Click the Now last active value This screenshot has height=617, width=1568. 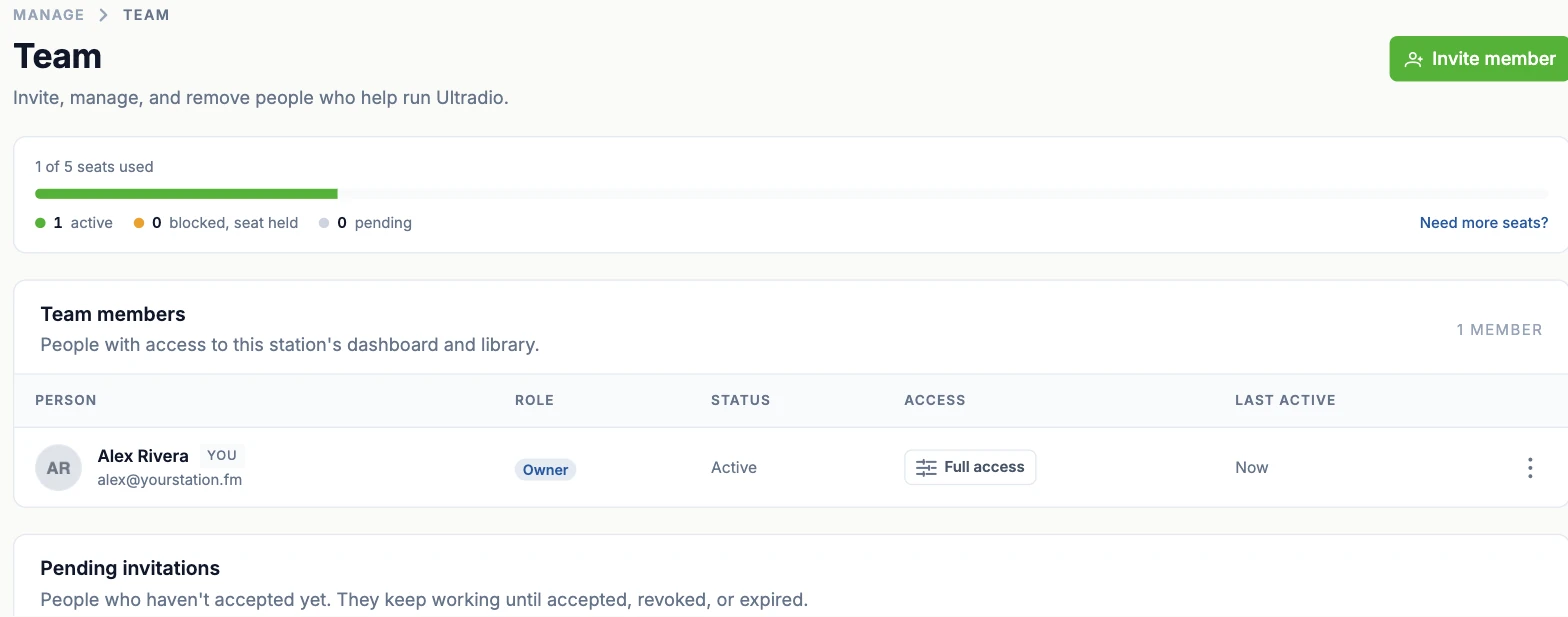[x=1251, y=467]
